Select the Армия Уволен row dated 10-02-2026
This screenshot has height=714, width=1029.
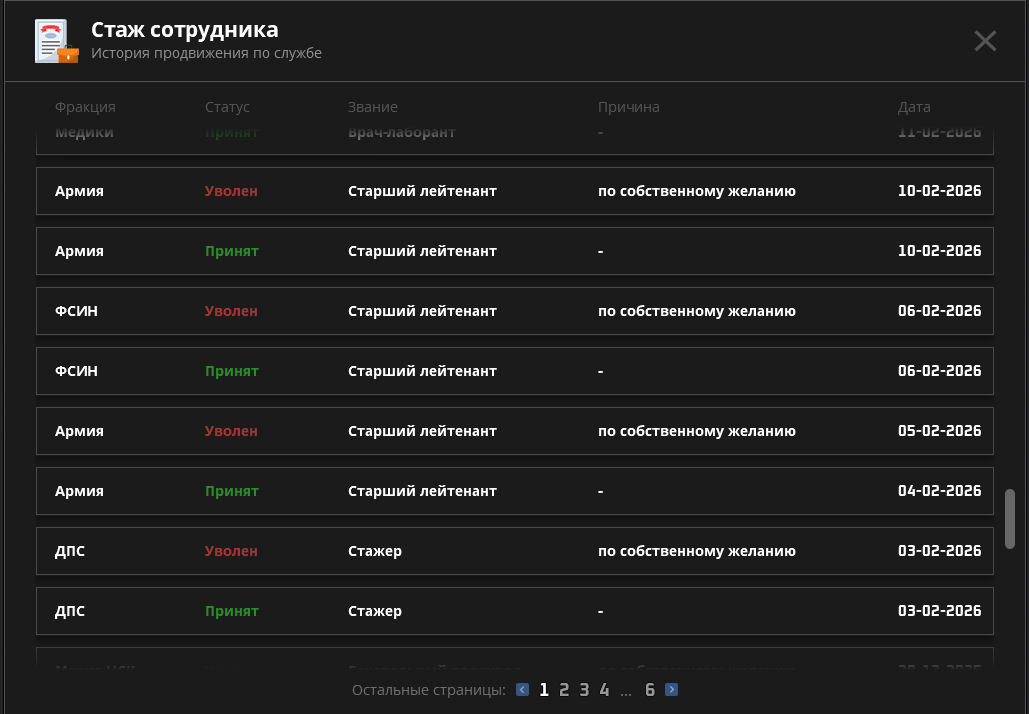(514, 191)
